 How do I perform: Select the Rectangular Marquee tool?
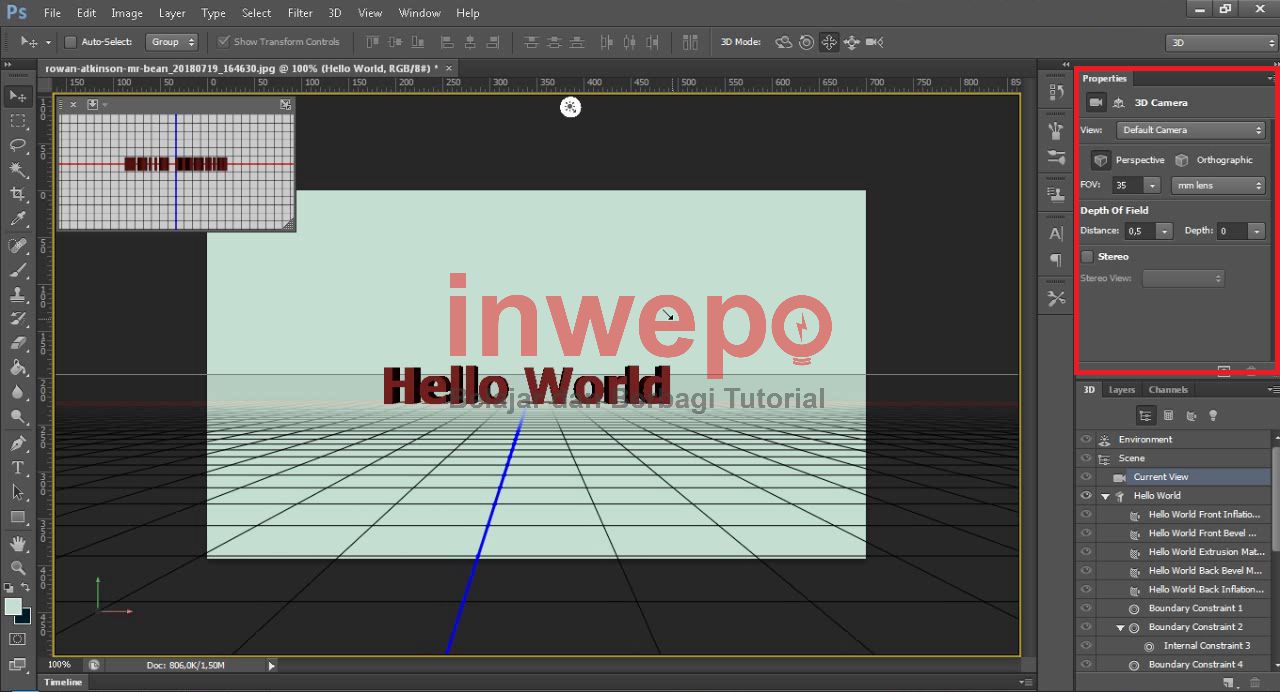click(18, 121)
